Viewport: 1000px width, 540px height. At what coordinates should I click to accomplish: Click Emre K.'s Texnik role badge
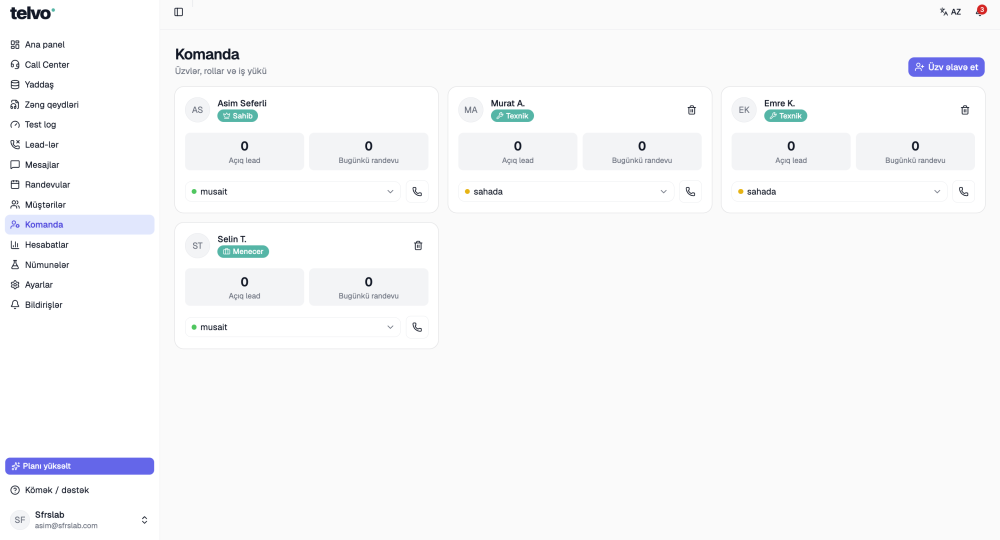pyautogui.click(x=786, y=116)
